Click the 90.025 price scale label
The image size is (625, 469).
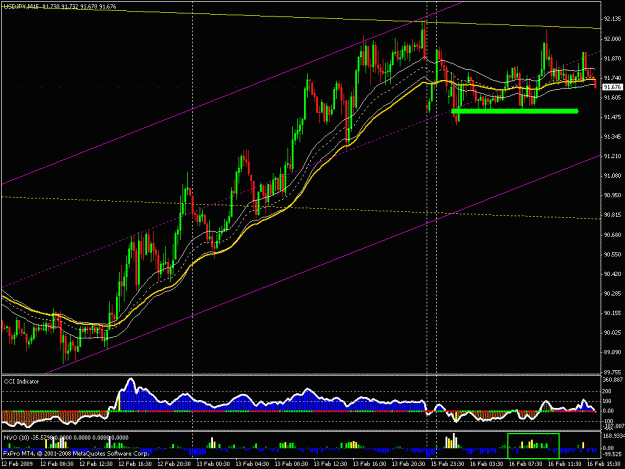pyautogui.click(x=612, y=332)
